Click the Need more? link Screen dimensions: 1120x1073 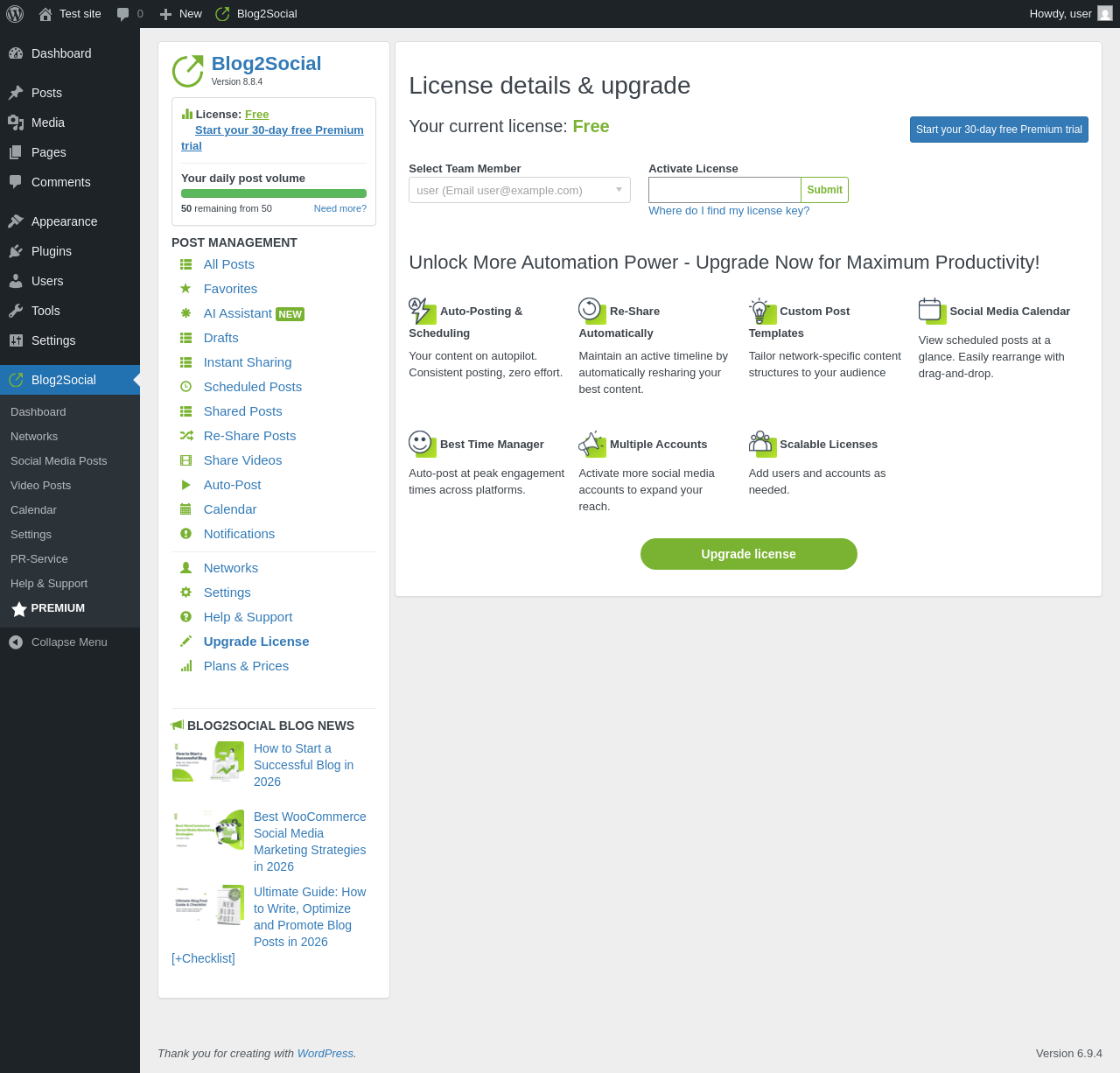[x=340, y=208]
